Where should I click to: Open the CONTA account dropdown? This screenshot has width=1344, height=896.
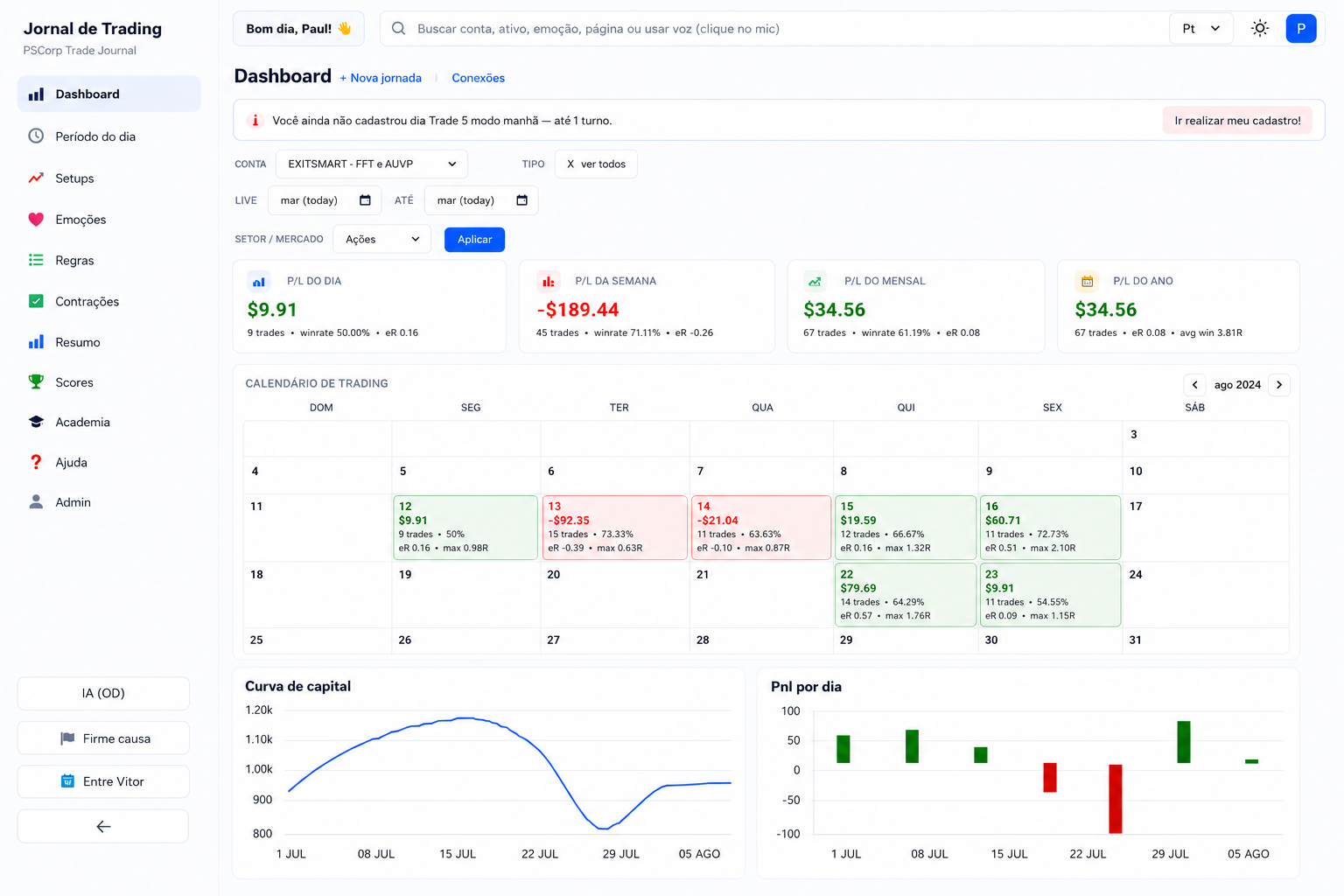coord(372,164)
